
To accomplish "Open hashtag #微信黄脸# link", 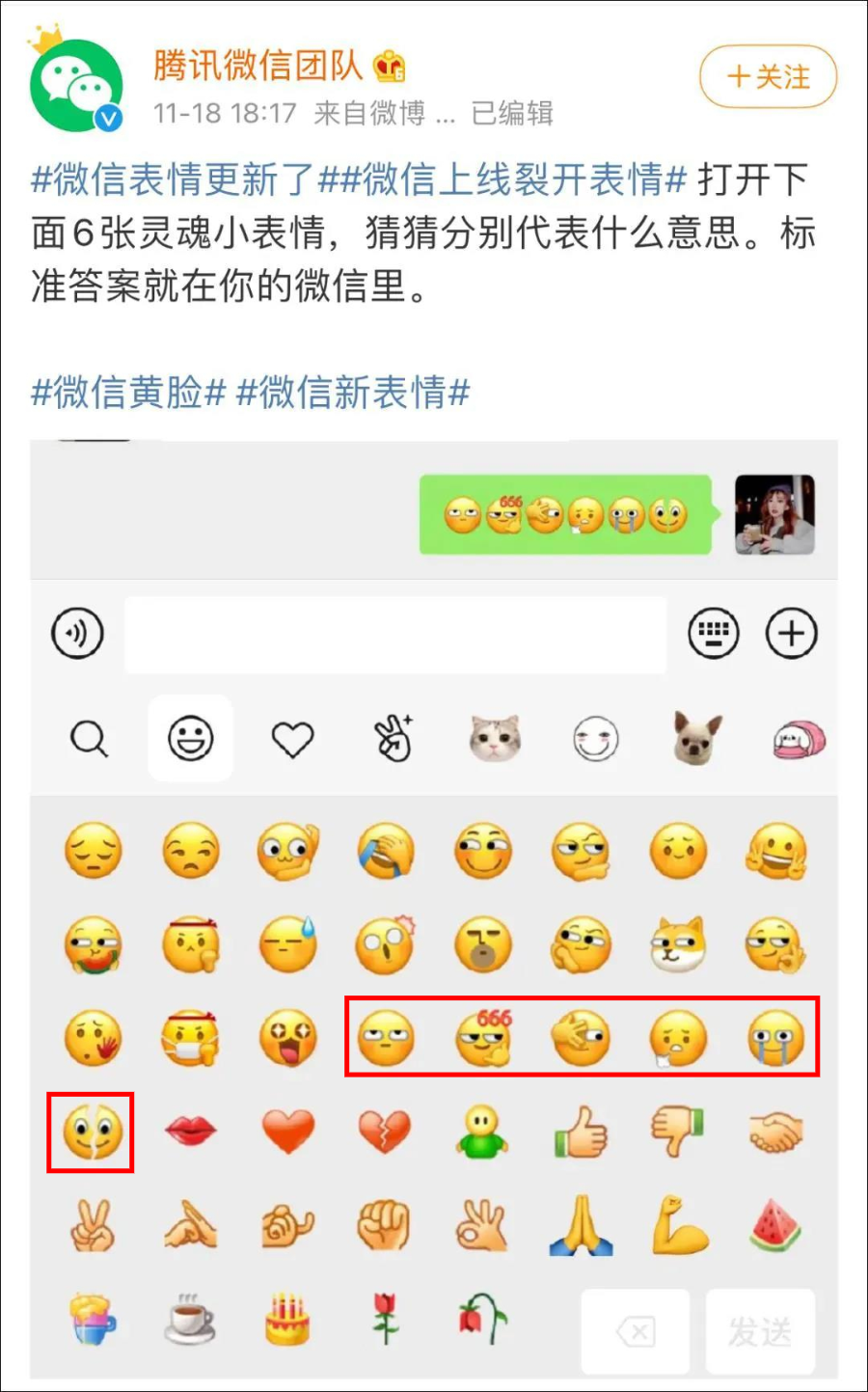I will (128, 393).
